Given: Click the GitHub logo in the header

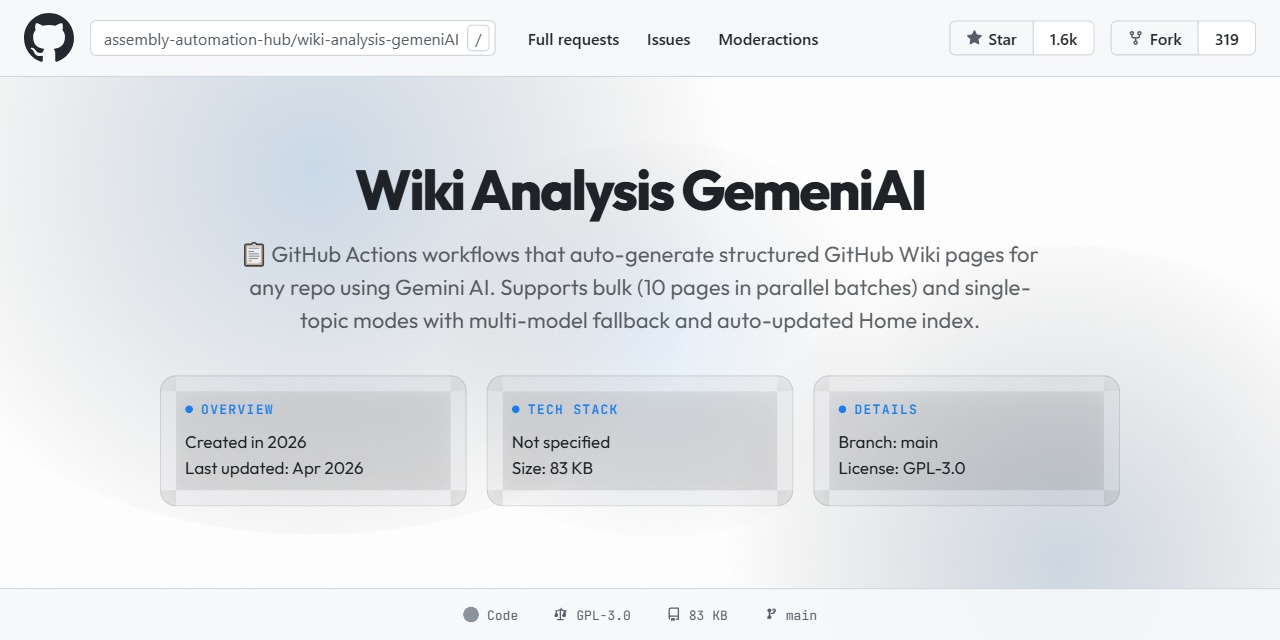Looking at the screenshot, I should point(48,38).
